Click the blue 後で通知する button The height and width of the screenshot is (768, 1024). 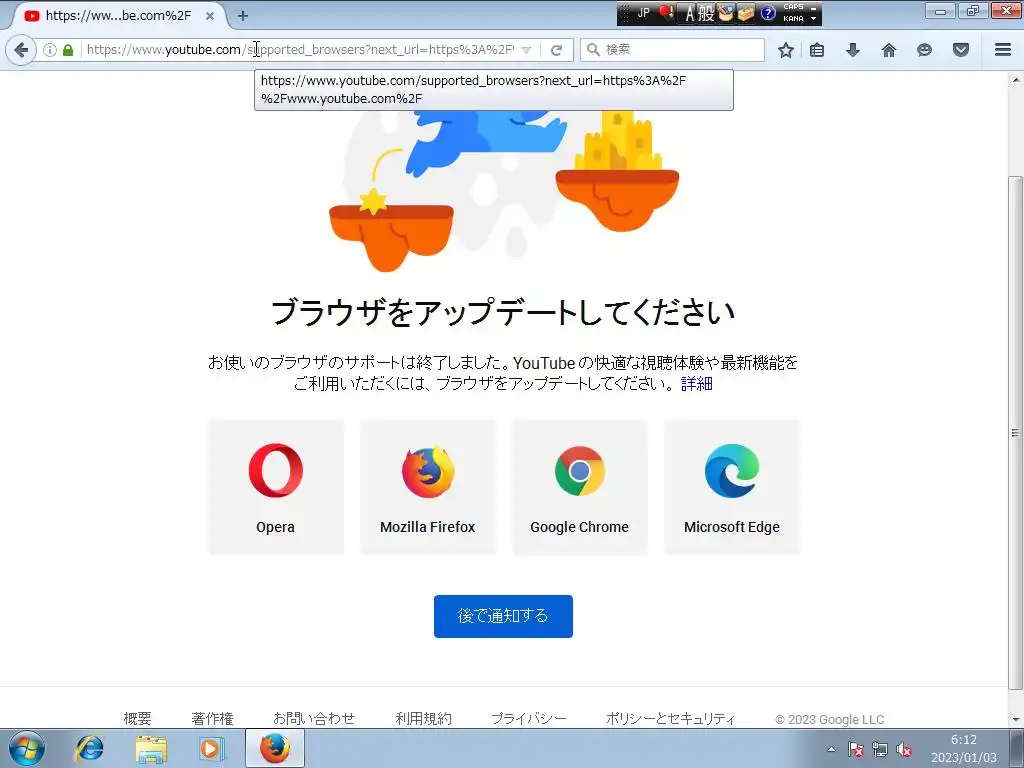click(x=503, y=616)
